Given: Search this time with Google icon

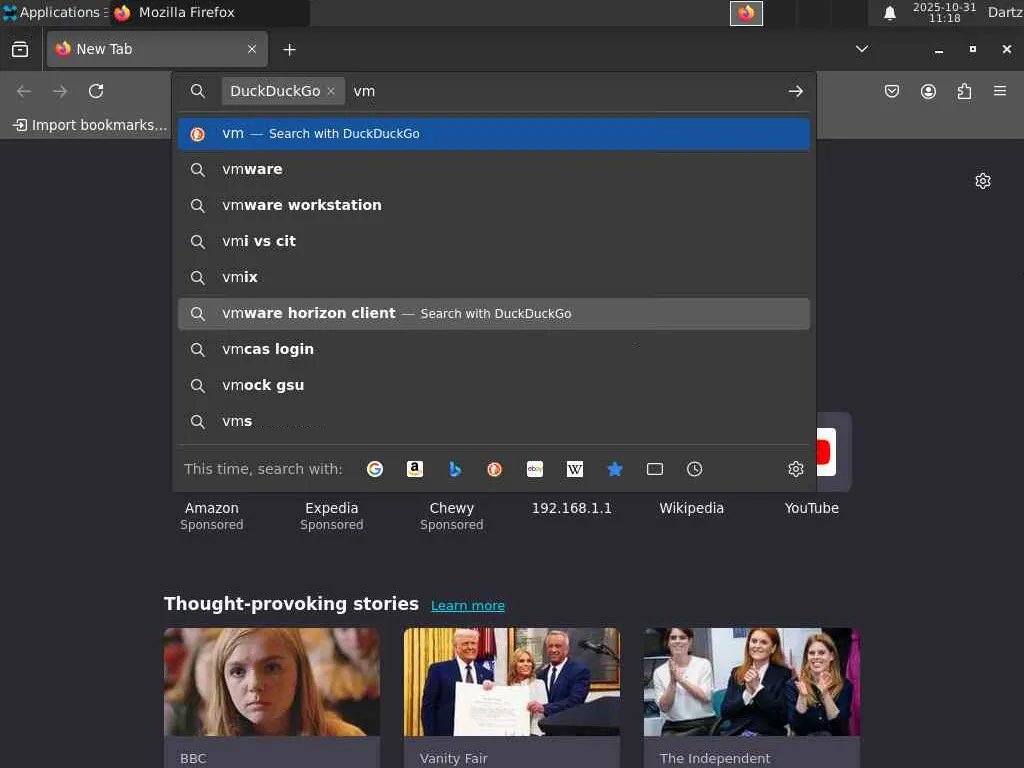Looking at the screenshot, I should pyautogui.click(x=375, y=469).
